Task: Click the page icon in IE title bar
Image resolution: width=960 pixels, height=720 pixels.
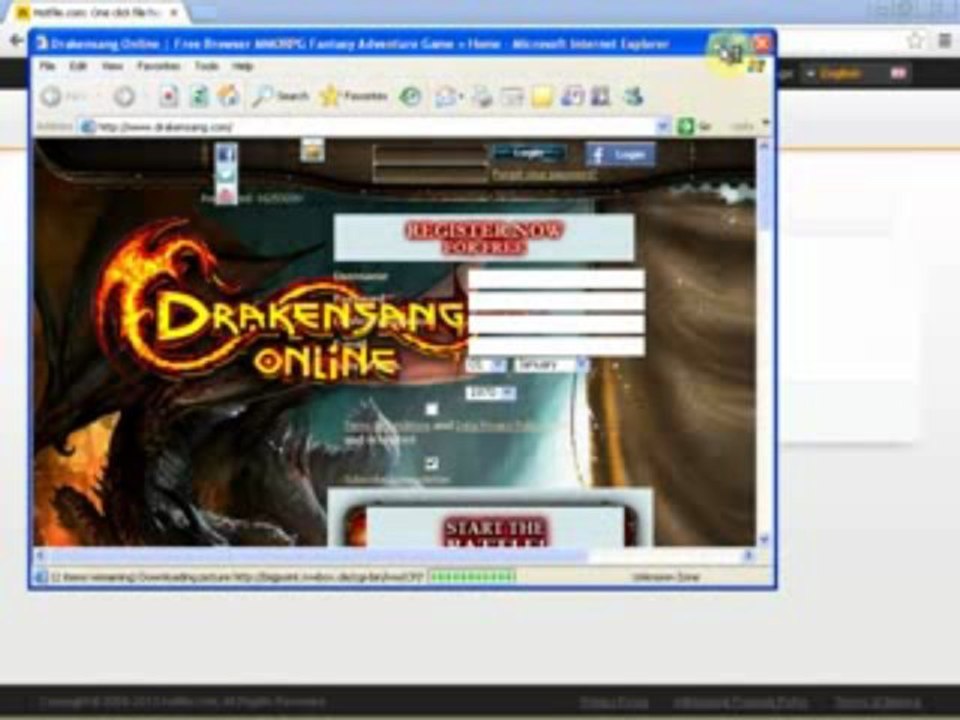Action: point(42,43)
